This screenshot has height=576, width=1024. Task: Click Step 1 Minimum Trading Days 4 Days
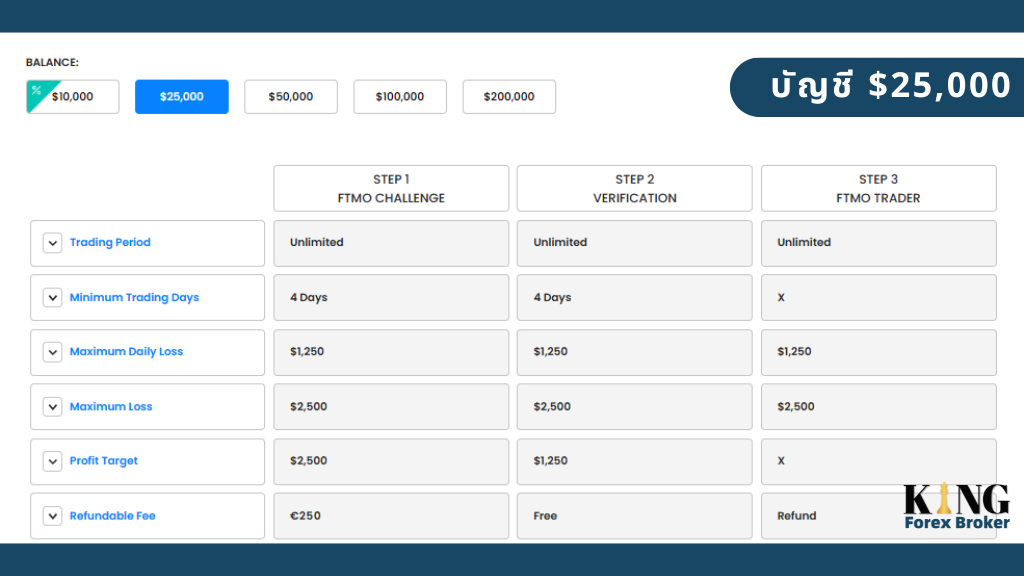[391, 298]
